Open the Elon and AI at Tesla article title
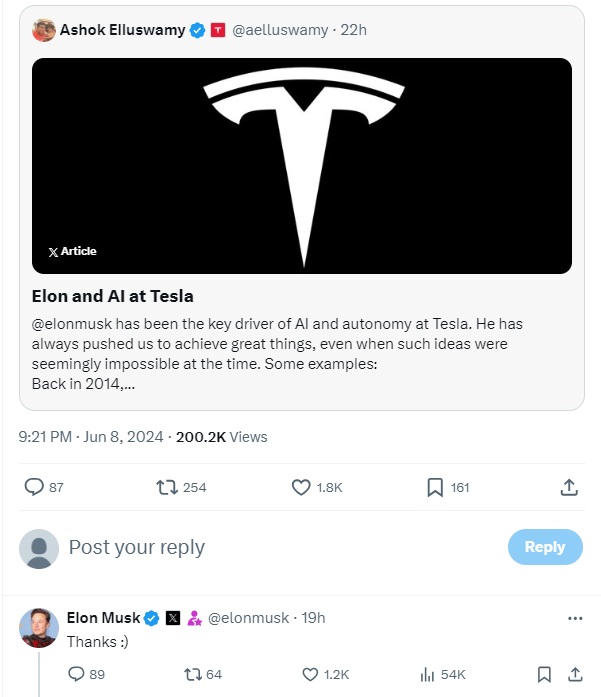 (113, 296)
